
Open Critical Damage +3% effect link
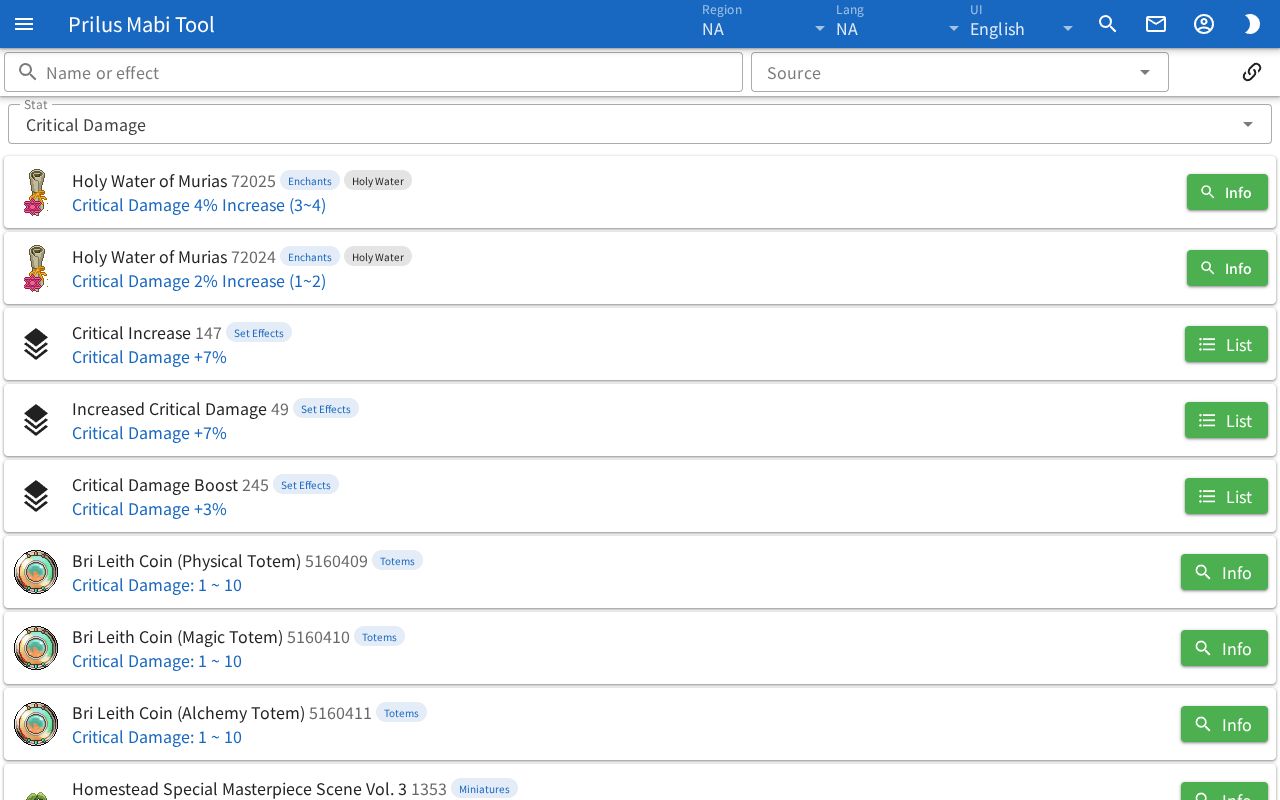coord(149,509)
